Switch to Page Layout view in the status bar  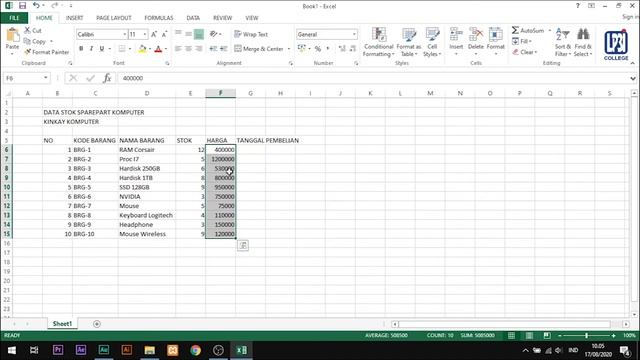coord(529,336)
